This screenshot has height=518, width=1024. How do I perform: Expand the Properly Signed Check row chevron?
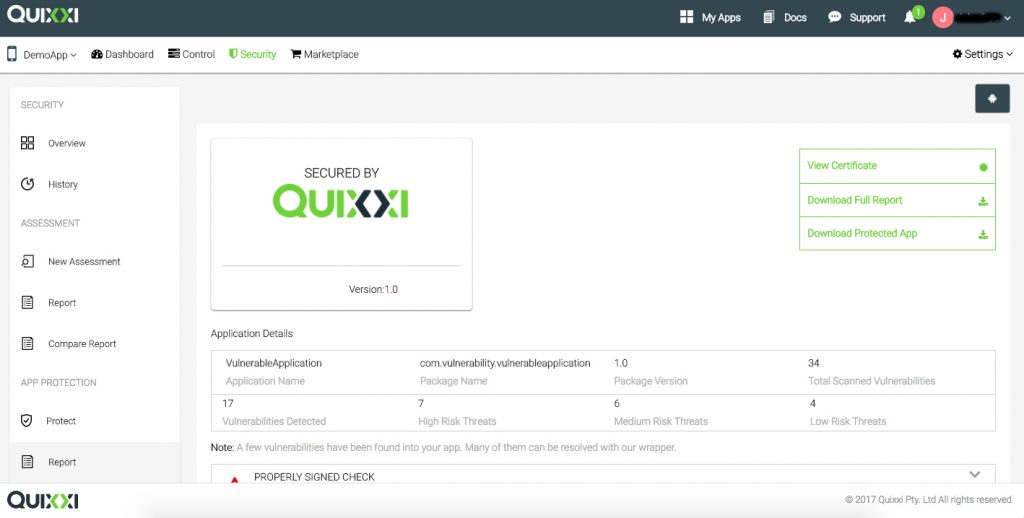click(975, 474)
